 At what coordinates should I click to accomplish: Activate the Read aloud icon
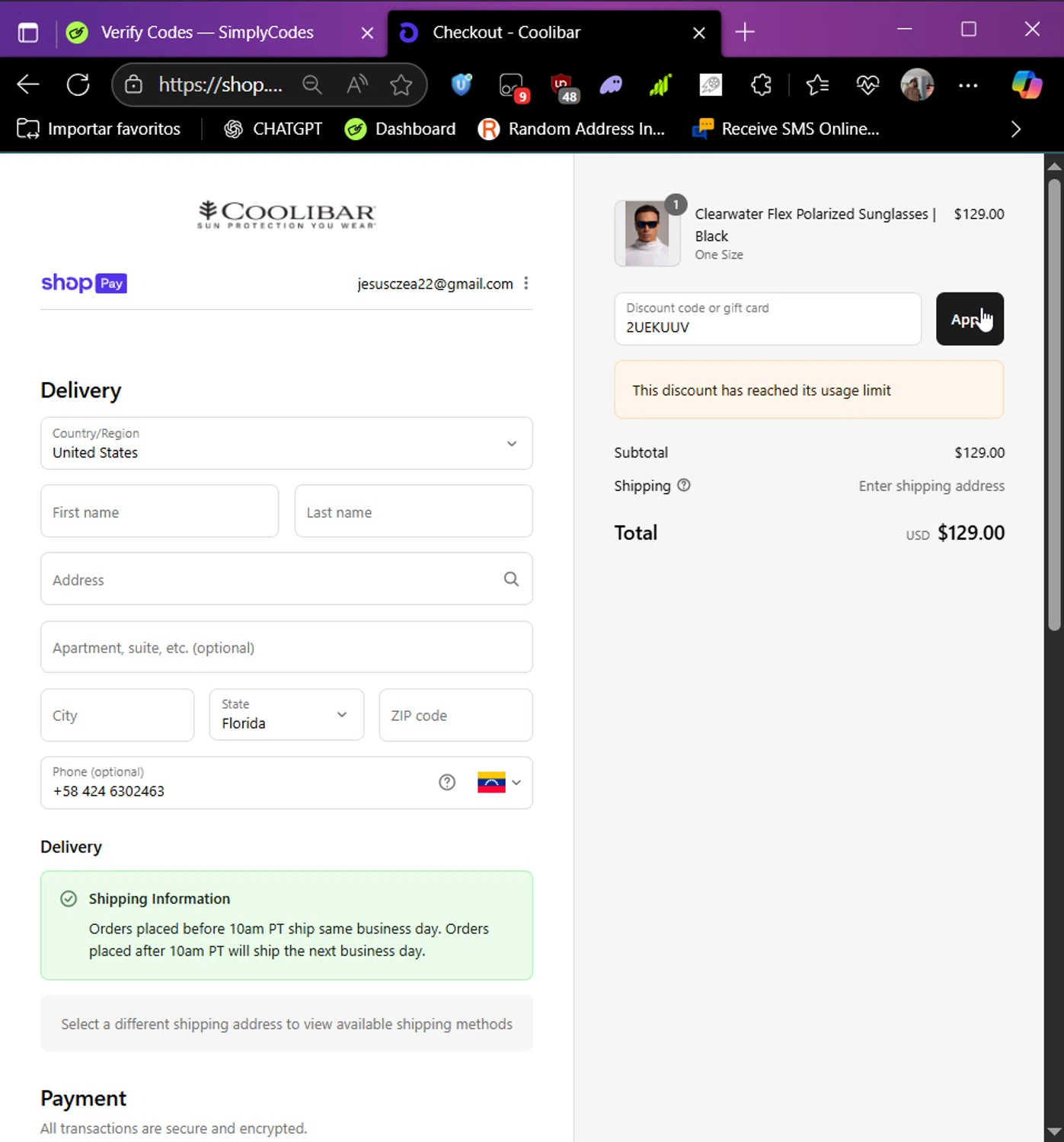coord(357,85)
